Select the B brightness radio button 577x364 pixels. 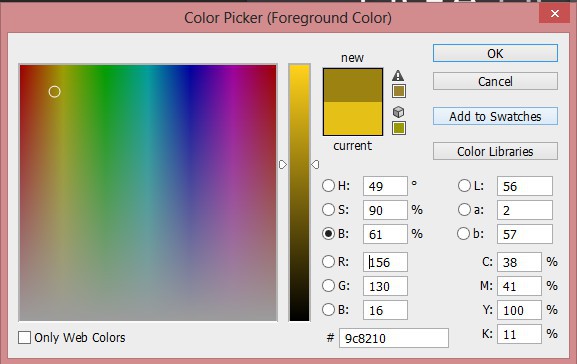[x=328, y=234]
